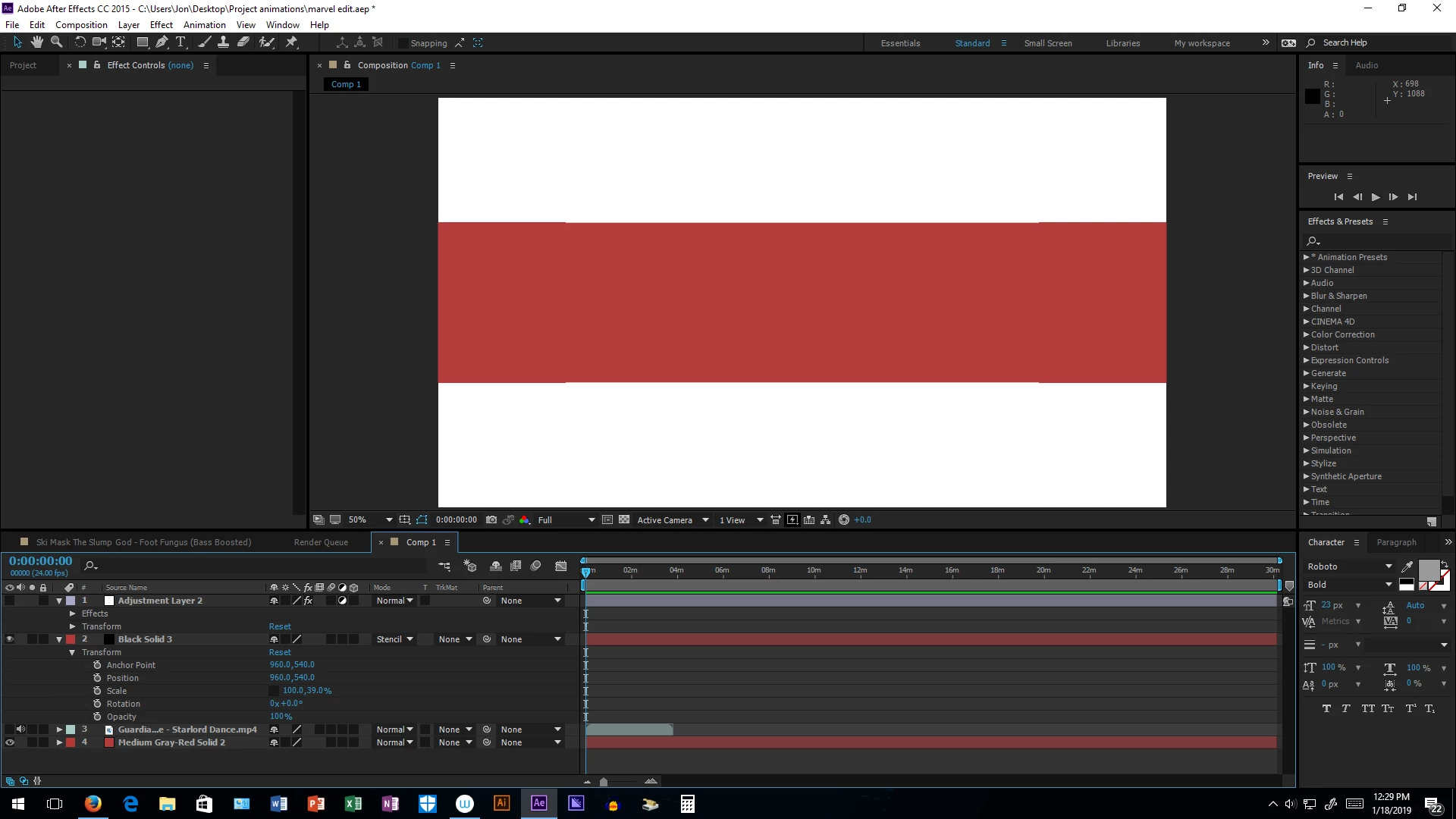Image resolution: width=1456 pixels, height=819 pixels.
Task: Select the Horizontal Type tool
Action: click(x=180, y=42)
